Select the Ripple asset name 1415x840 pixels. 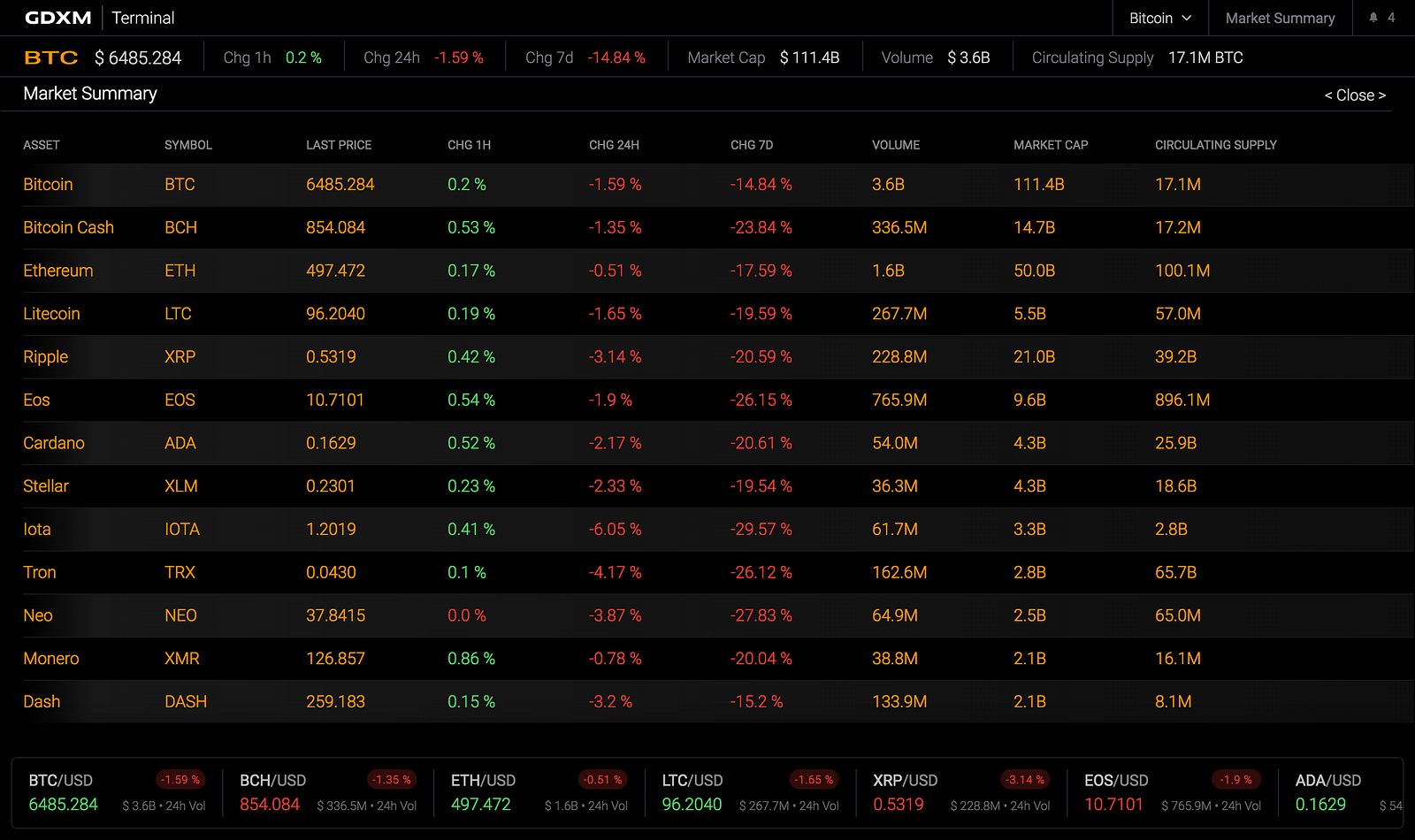pos(45,357)
